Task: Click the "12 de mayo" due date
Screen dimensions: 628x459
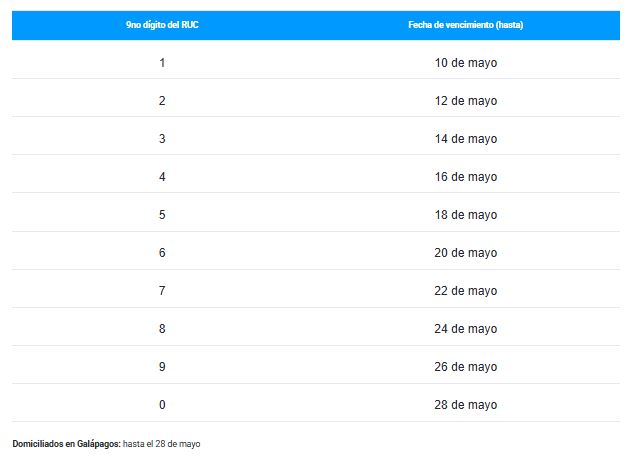Action: [465, 101]
